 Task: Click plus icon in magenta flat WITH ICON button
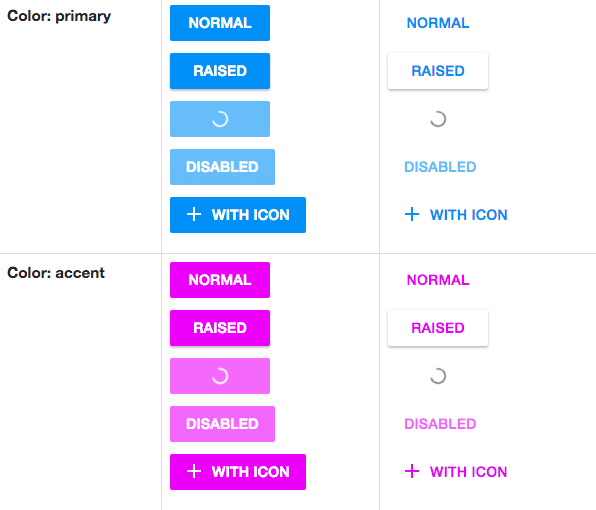[x=412, y=471]
